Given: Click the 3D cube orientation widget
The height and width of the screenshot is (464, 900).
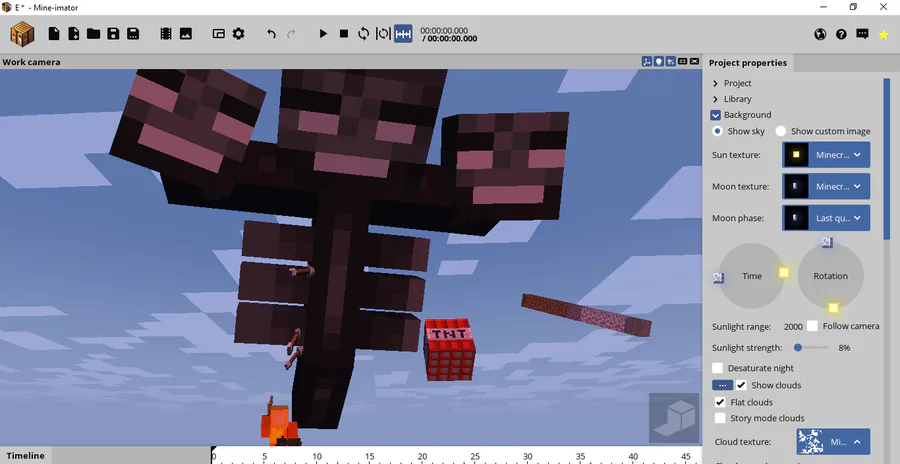Looking at the screenshot, I should click(674, 417).
